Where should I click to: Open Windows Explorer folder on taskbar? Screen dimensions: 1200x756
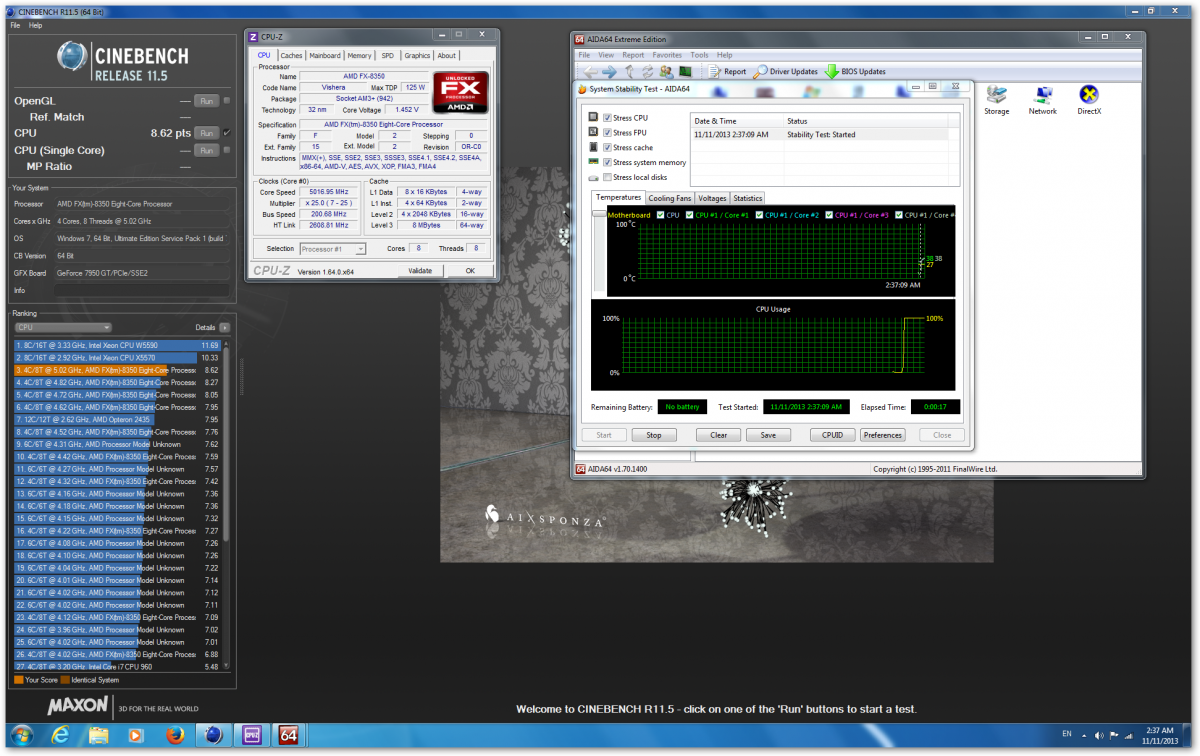point(98,736)
